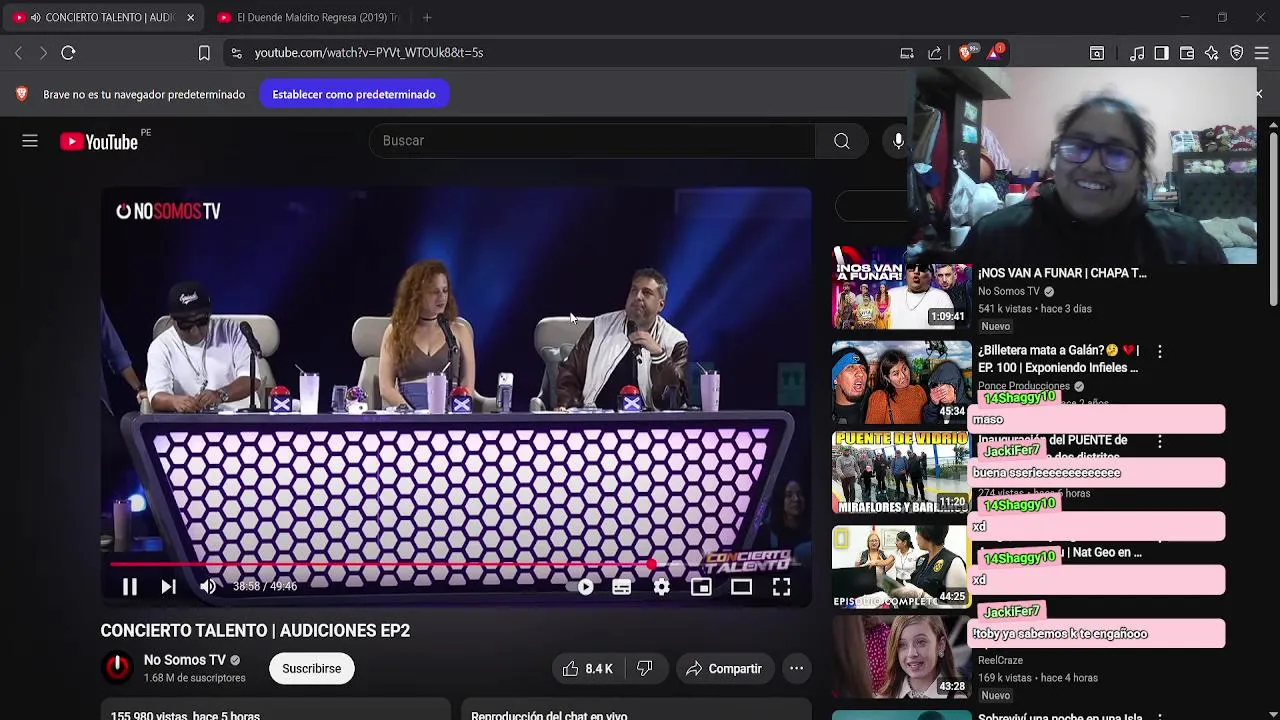The image size is (1280, 720).
Task: Enter fullscreen mode
Action: 781,587
